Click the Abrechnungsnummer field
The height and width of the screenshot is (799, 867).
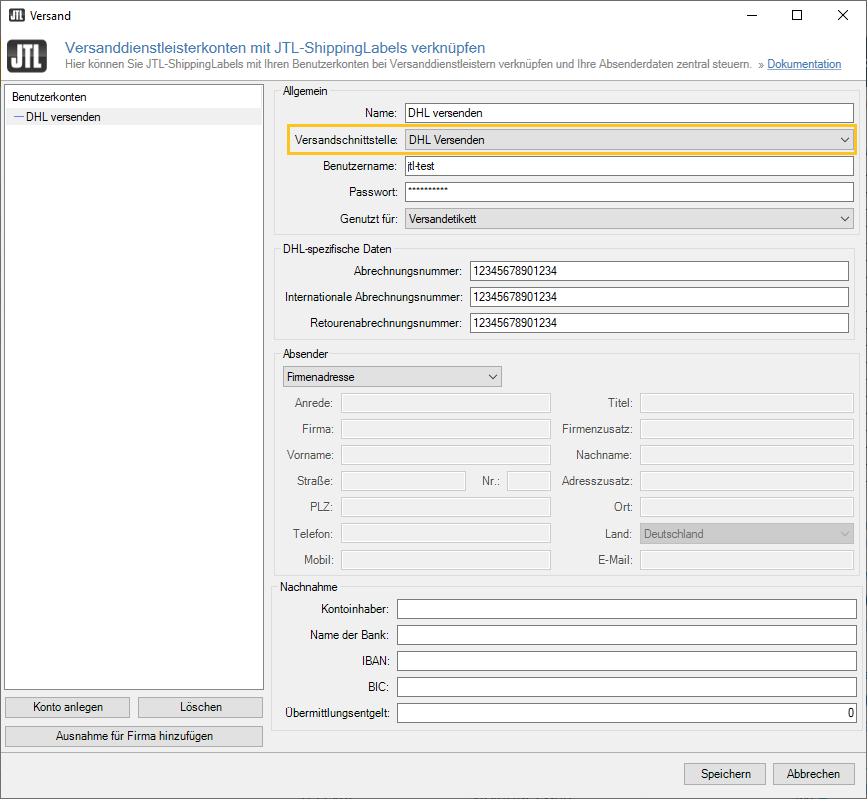pyautogui.click(x=659, y=271)
